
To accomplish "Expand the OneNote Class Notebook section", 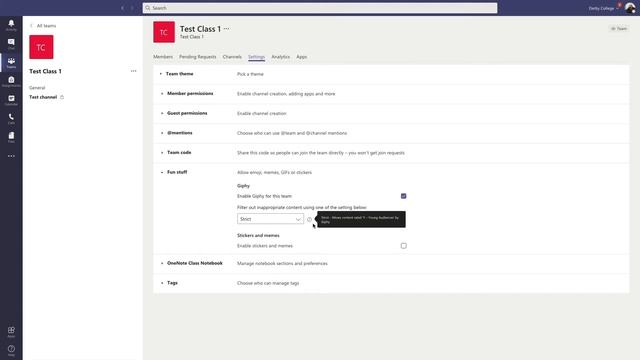I will click(162, 263).
